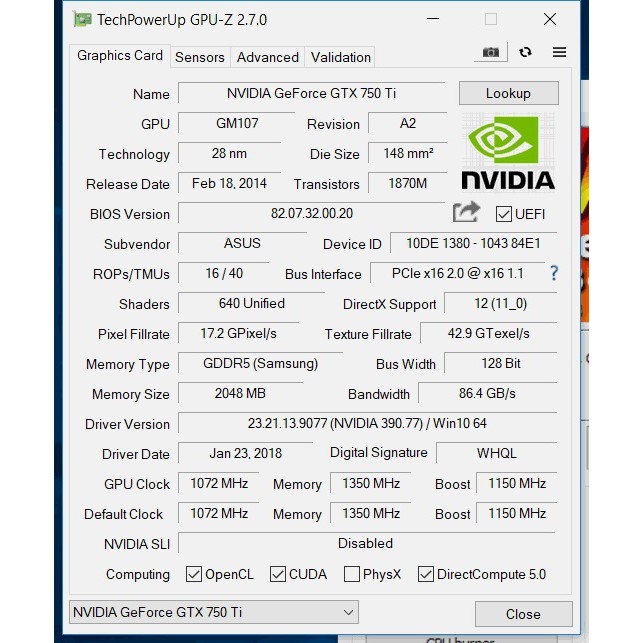
Task: Click the Shaders value 640 Unified
Action: tap(251, 303)
